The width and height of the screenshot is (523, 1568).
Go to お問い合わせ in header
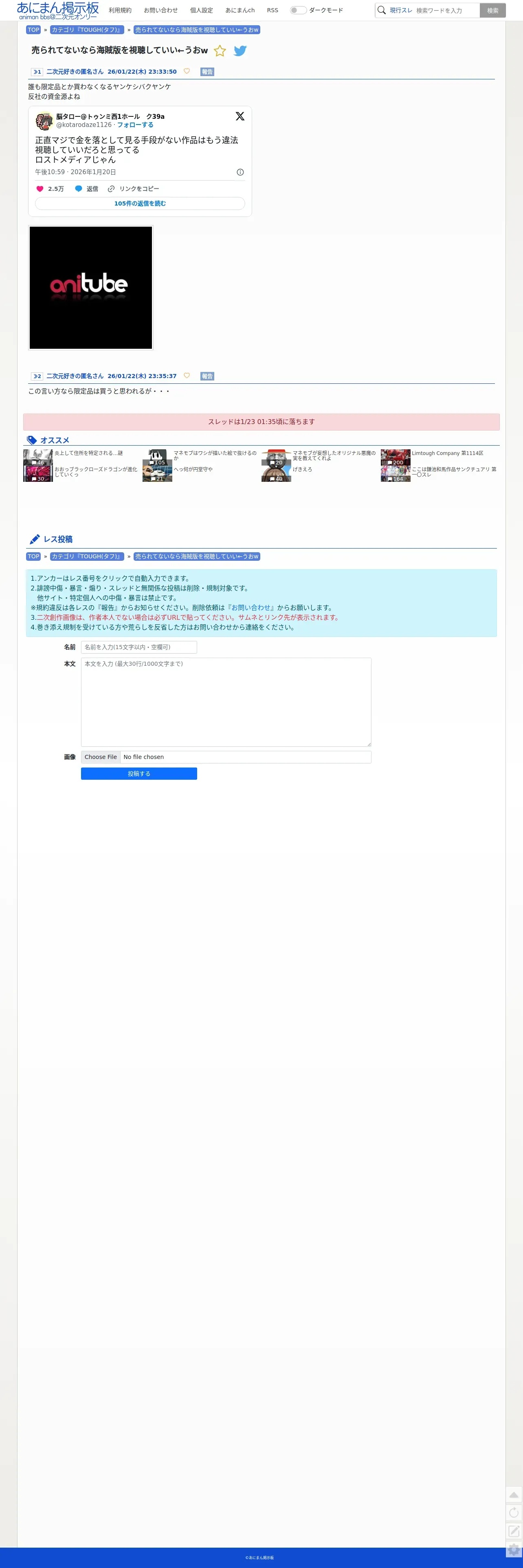tap(161, 10)
